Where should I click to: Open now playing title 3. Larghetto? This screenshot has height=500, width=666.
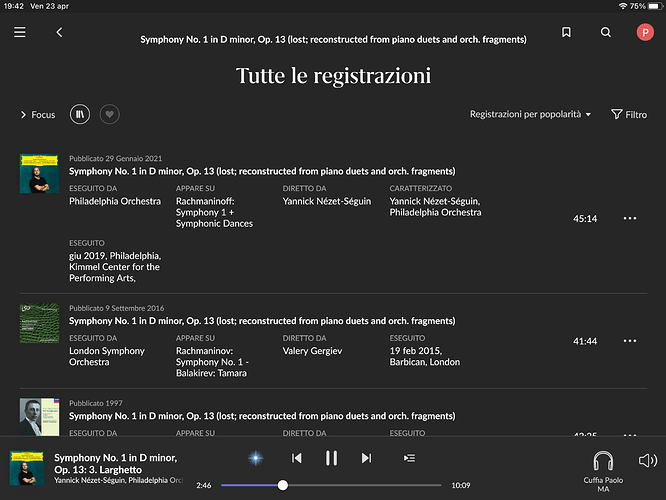tap(116, 464)
